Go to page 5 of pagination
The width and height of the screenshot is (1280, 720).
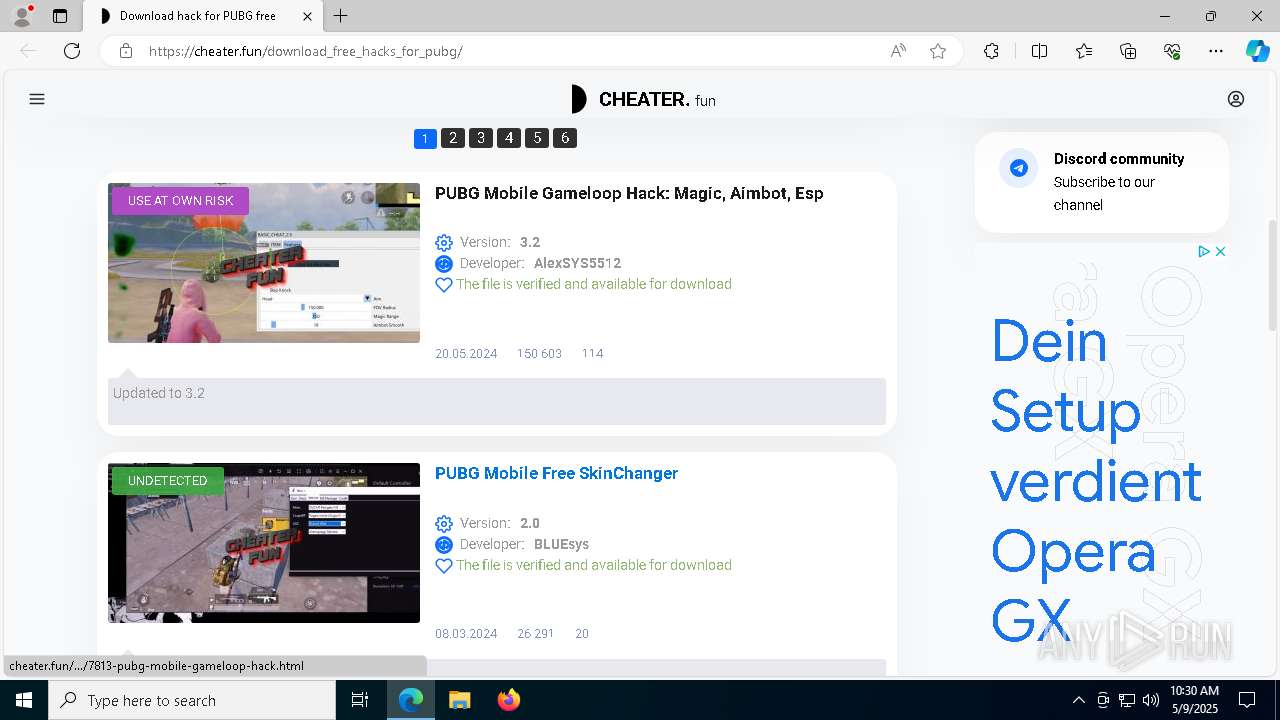(537, 138)
